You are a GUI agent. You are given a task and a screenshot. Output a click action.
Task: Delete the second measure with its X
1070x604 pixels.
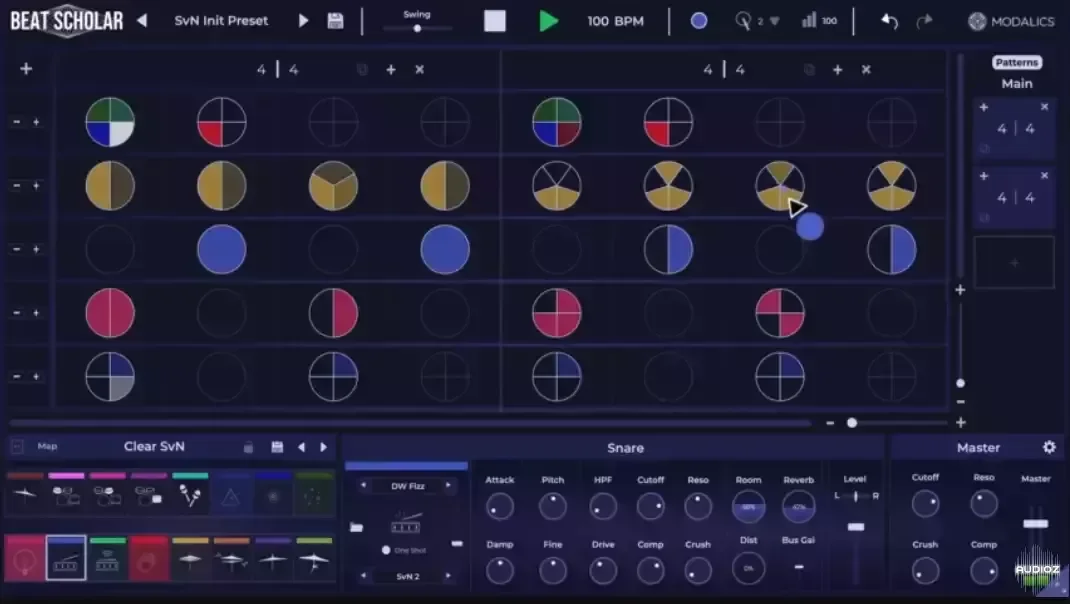[866, 70]
